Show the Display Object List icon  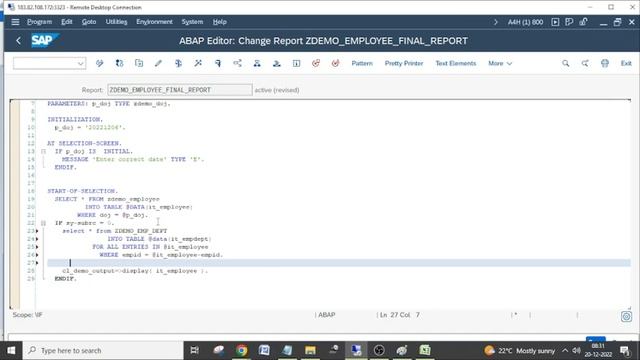pyautogui.click(x=257, y=63)
